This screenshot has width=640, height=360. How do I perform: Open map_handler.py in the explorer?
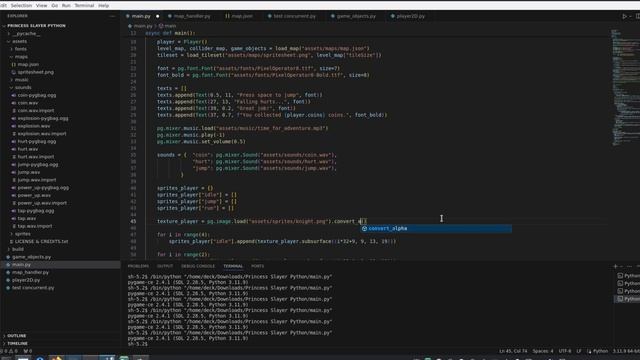(x=30, y=272)
